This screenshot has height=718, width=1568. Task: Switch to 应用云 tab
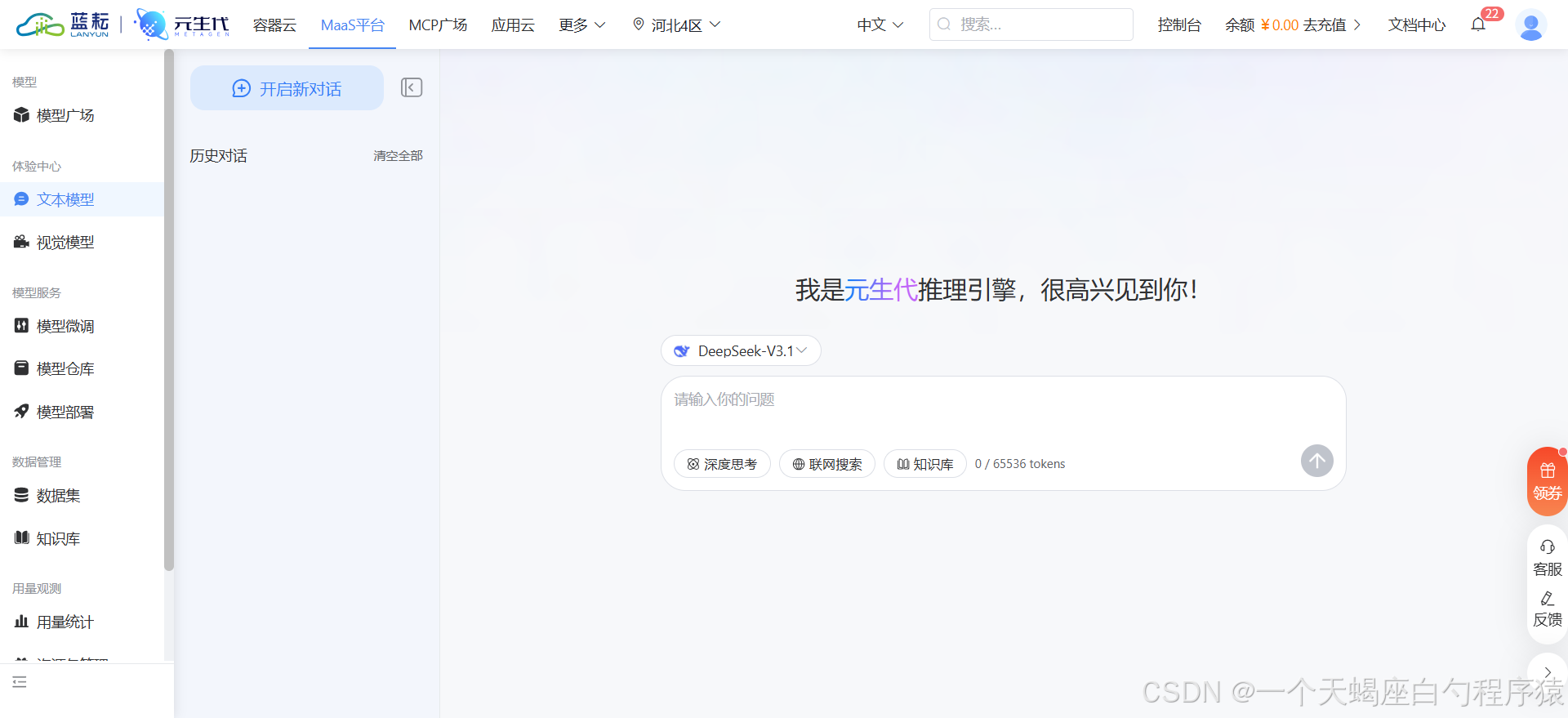coord(513,25)
